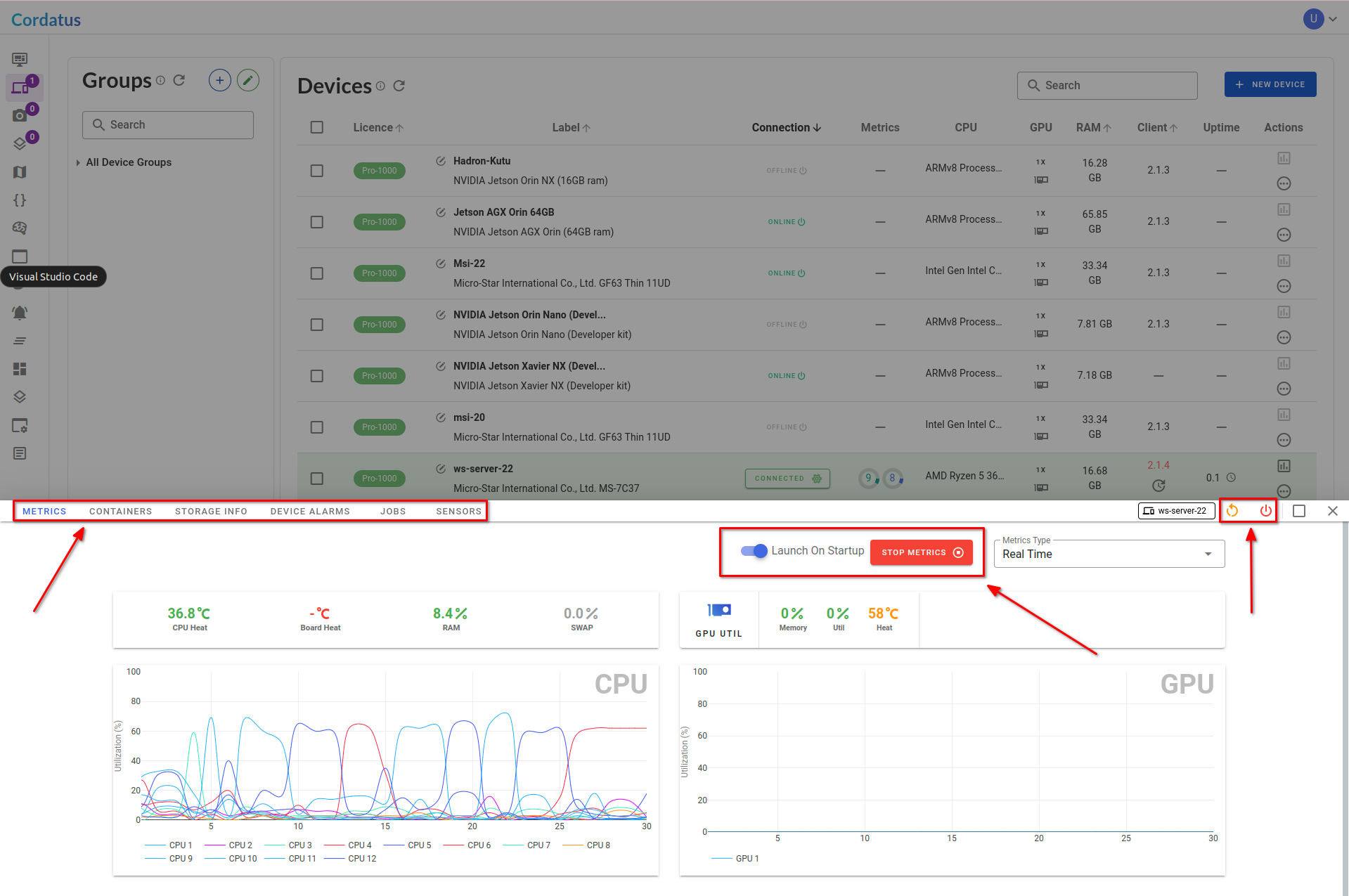1349x896 pixels.
Task: Click the GPU UTIL card
Action: tap(719, 620)
